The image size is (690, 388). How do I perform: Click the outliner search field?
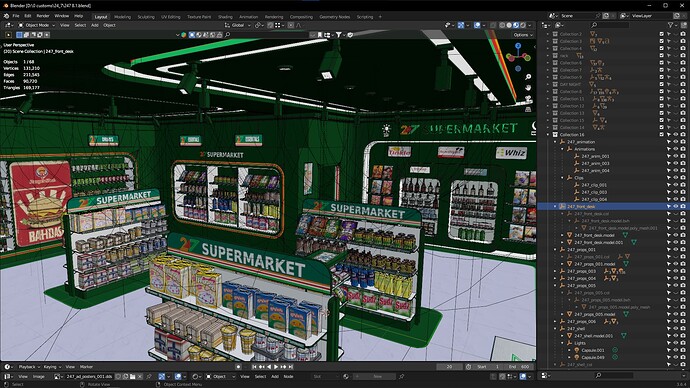click(609, 25)
